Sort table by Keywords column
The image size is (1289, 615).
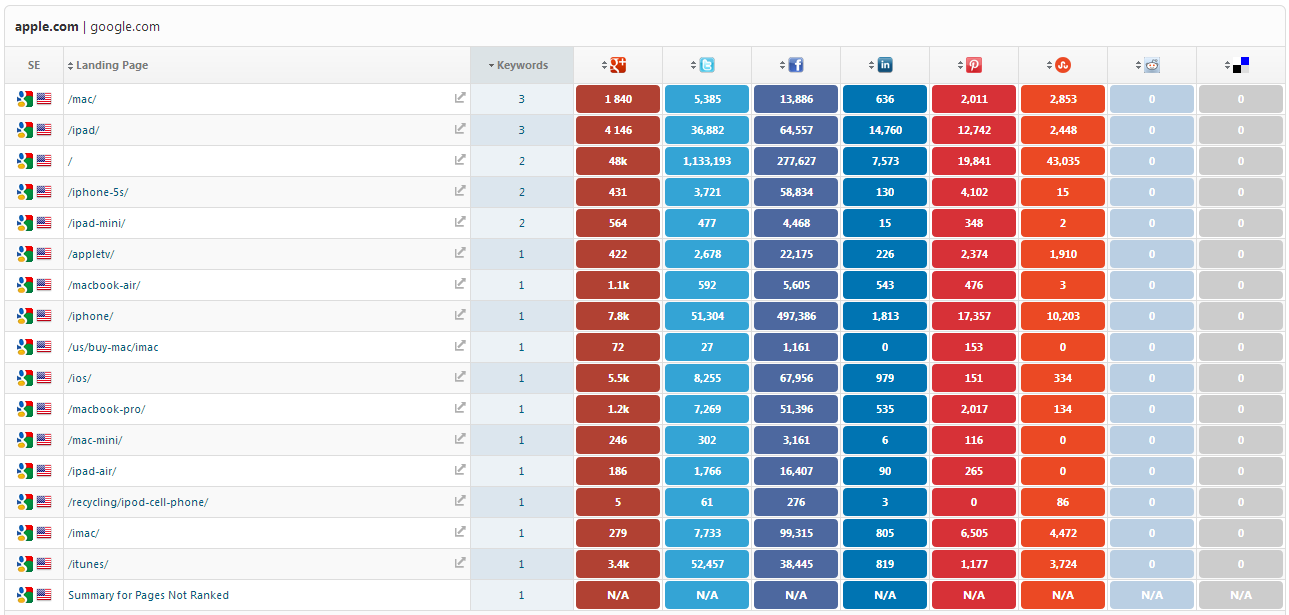click(x=522, y=65)
